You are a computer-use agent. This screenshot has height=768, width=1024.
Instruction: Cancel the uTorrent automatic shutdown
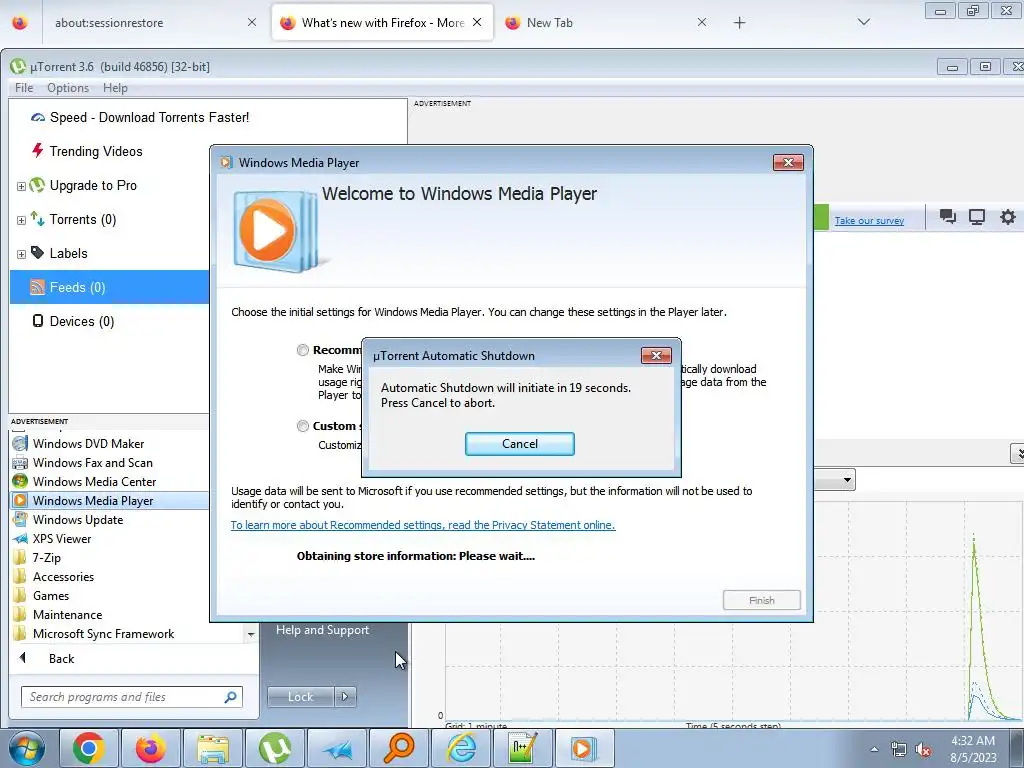tap(520, 444)
